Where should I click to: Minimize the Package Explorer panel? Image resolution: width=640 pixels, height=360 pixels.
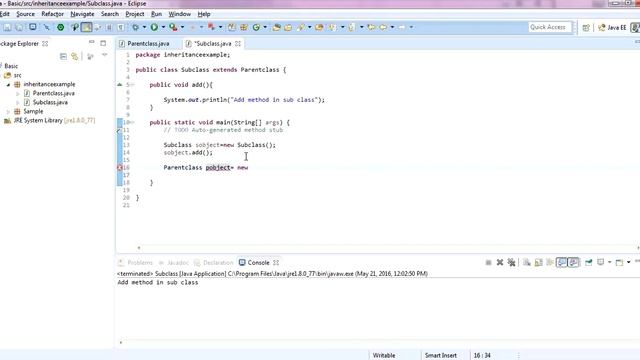91,42
